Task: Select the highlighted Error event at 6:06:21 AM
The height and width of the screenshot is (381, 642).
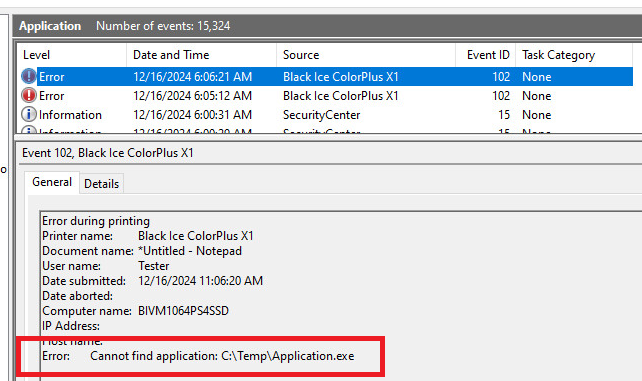Action: (326, 77)
